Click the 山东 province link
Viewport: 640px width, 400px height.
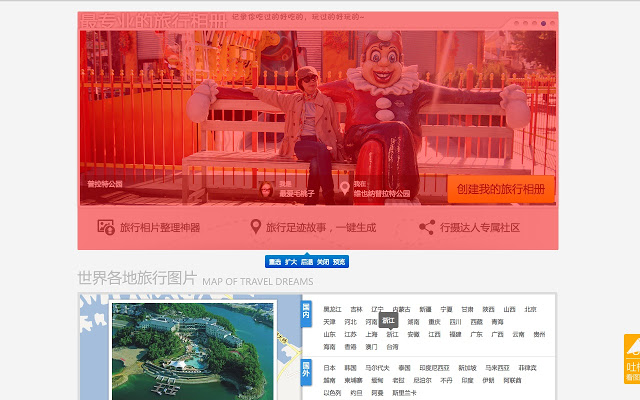[329, 334]
